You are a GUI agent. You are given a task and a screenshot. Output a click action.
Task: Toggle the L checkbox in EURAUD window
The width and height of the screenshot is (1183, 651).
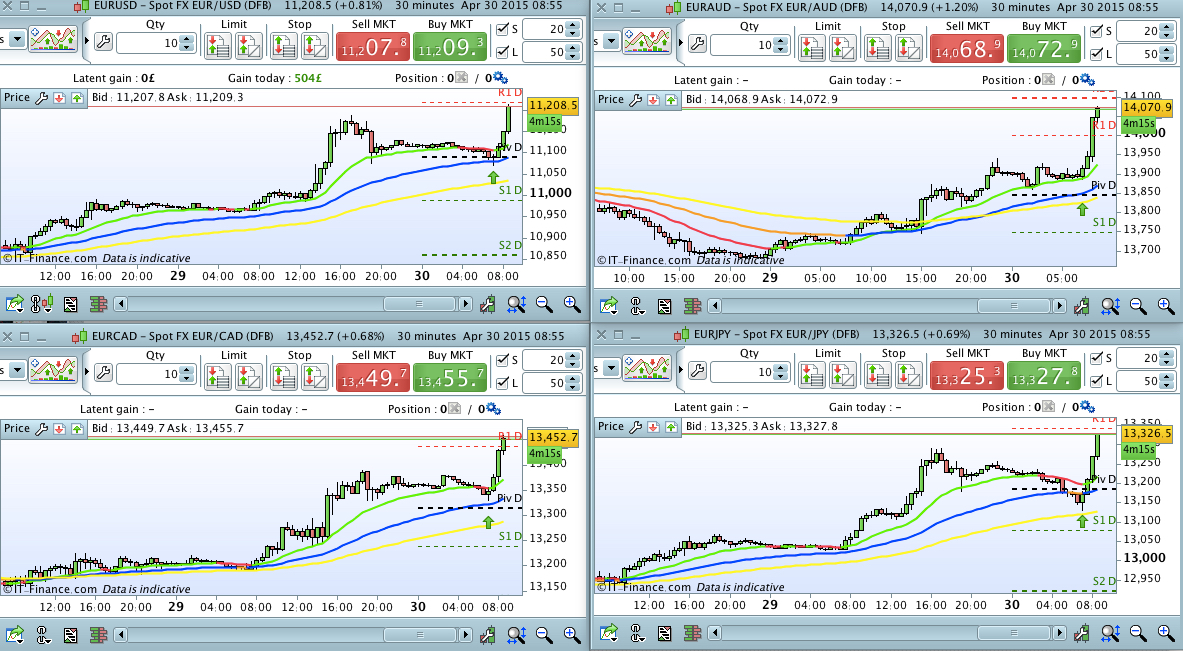click(x=1096, y=54)
